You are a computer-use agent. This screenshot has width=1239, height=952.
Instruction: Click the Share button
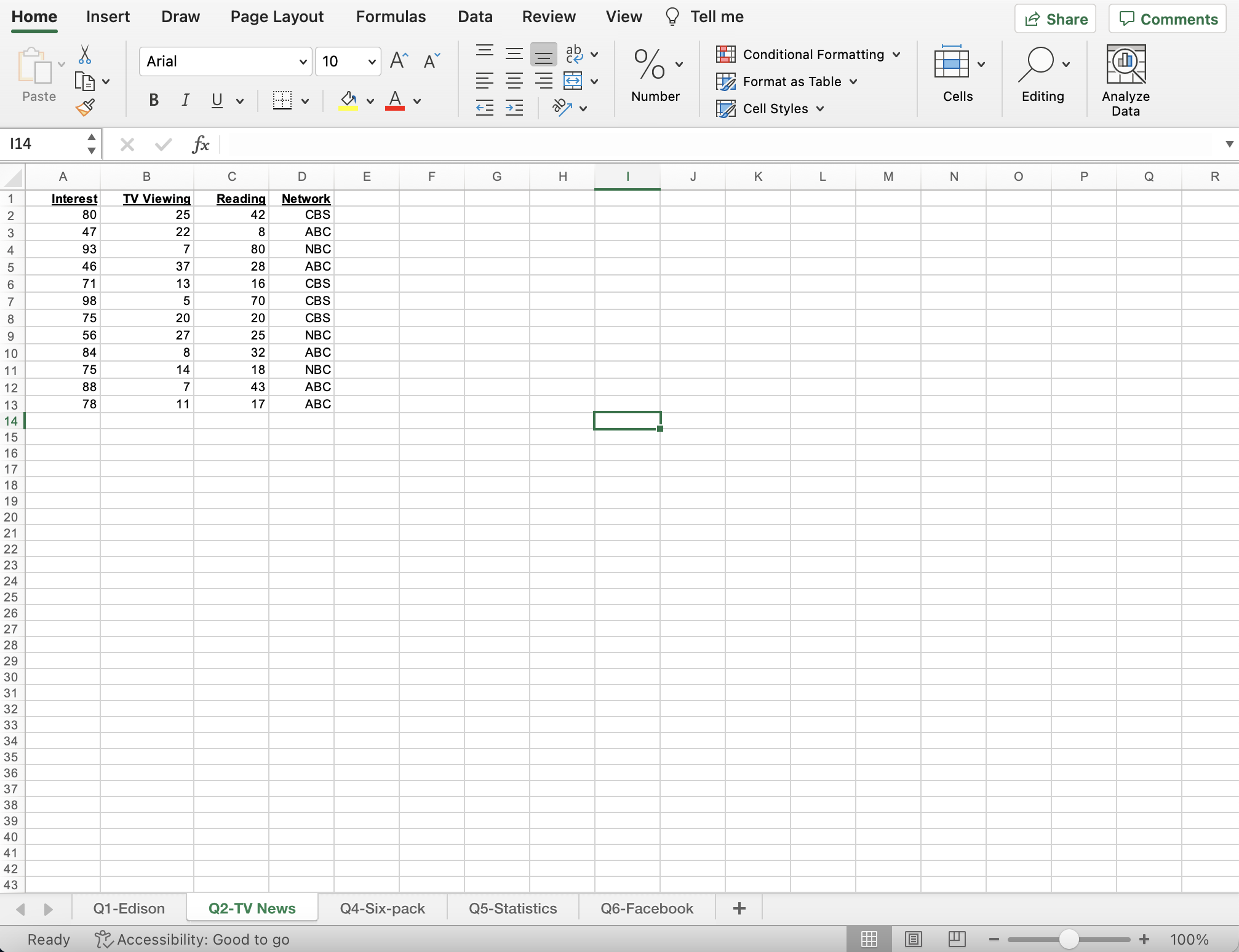pos(1055,19)
